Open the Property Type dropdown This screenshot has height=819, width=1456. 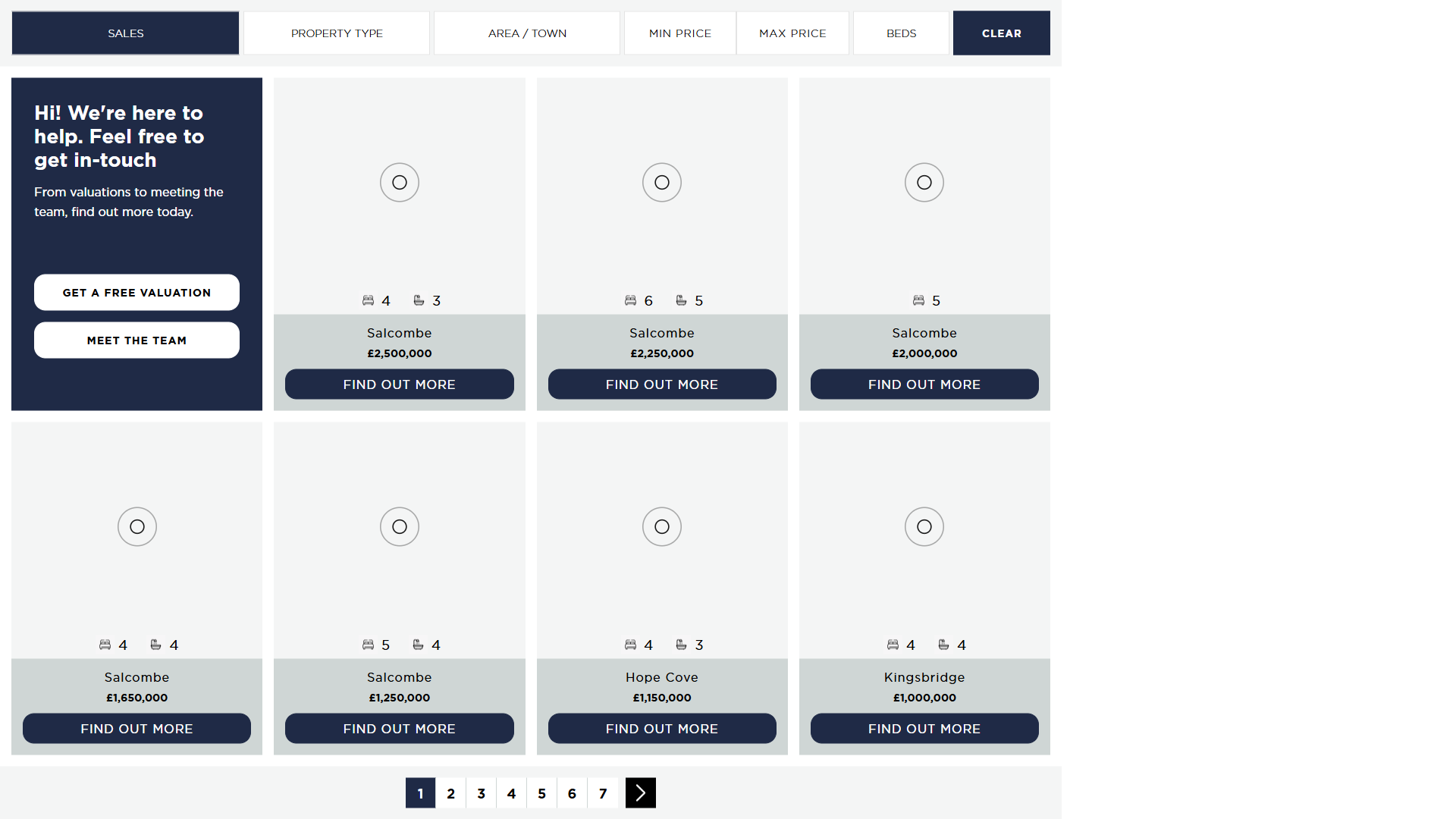[x=337, y=33]
